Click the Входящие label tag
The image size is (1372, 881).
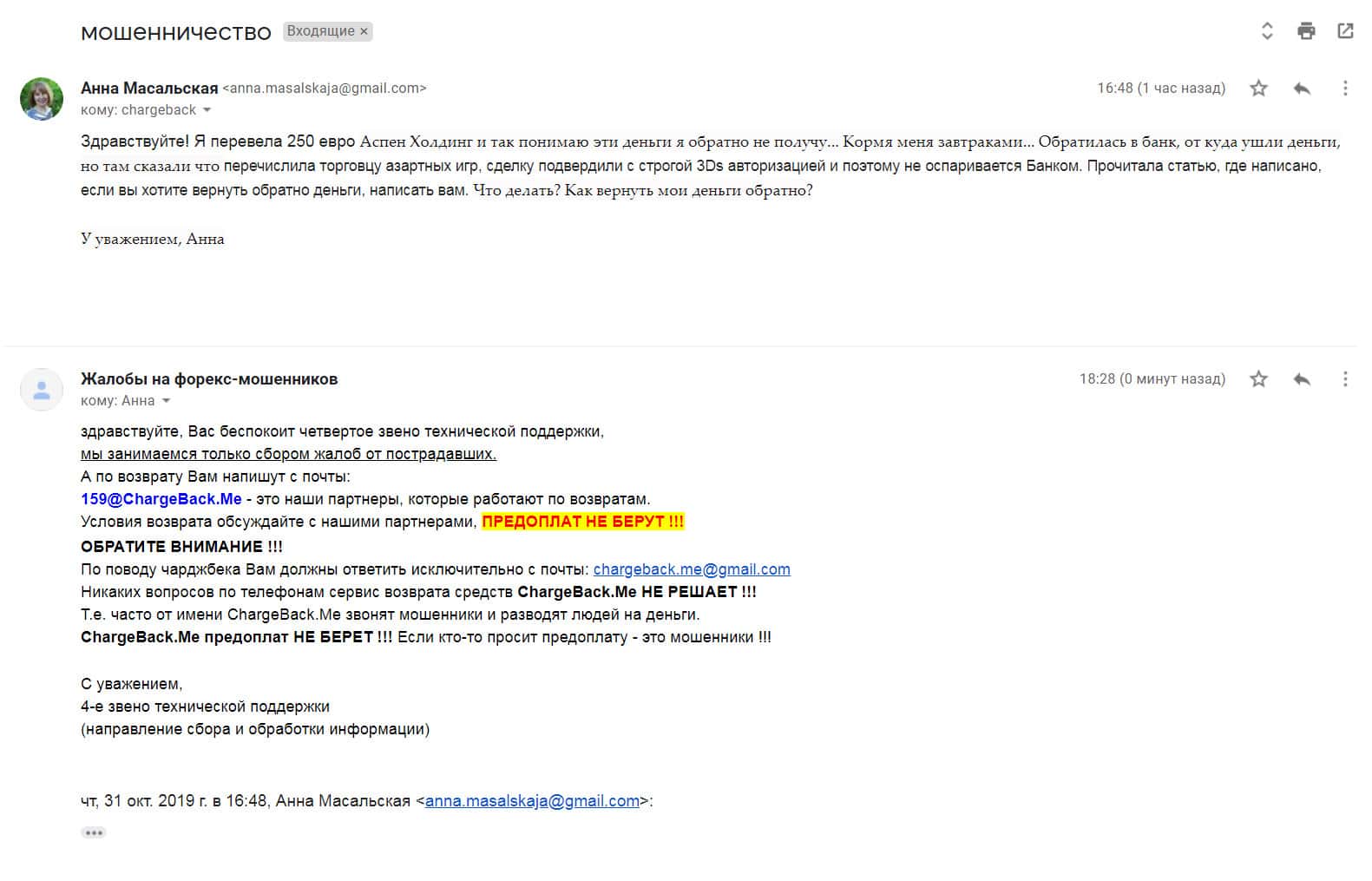click(320, 31)
